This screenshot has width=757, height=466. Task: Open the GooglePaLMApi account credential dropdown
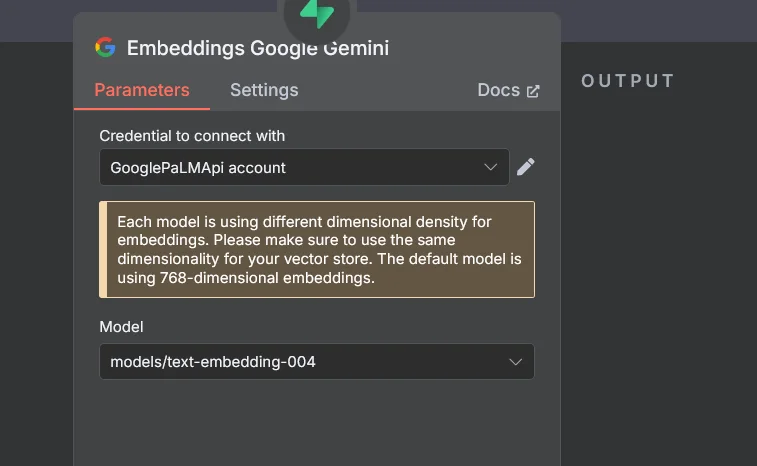pyautogui.click(x=304, y=167)
